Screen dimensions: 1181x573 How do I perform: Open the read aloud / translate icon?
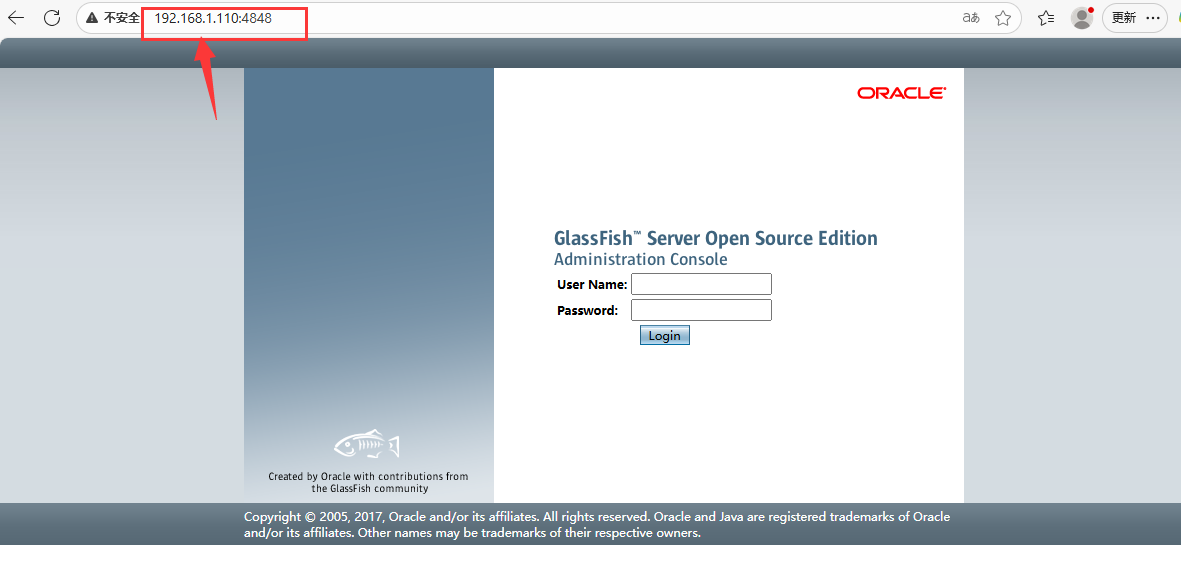(971, 18)
